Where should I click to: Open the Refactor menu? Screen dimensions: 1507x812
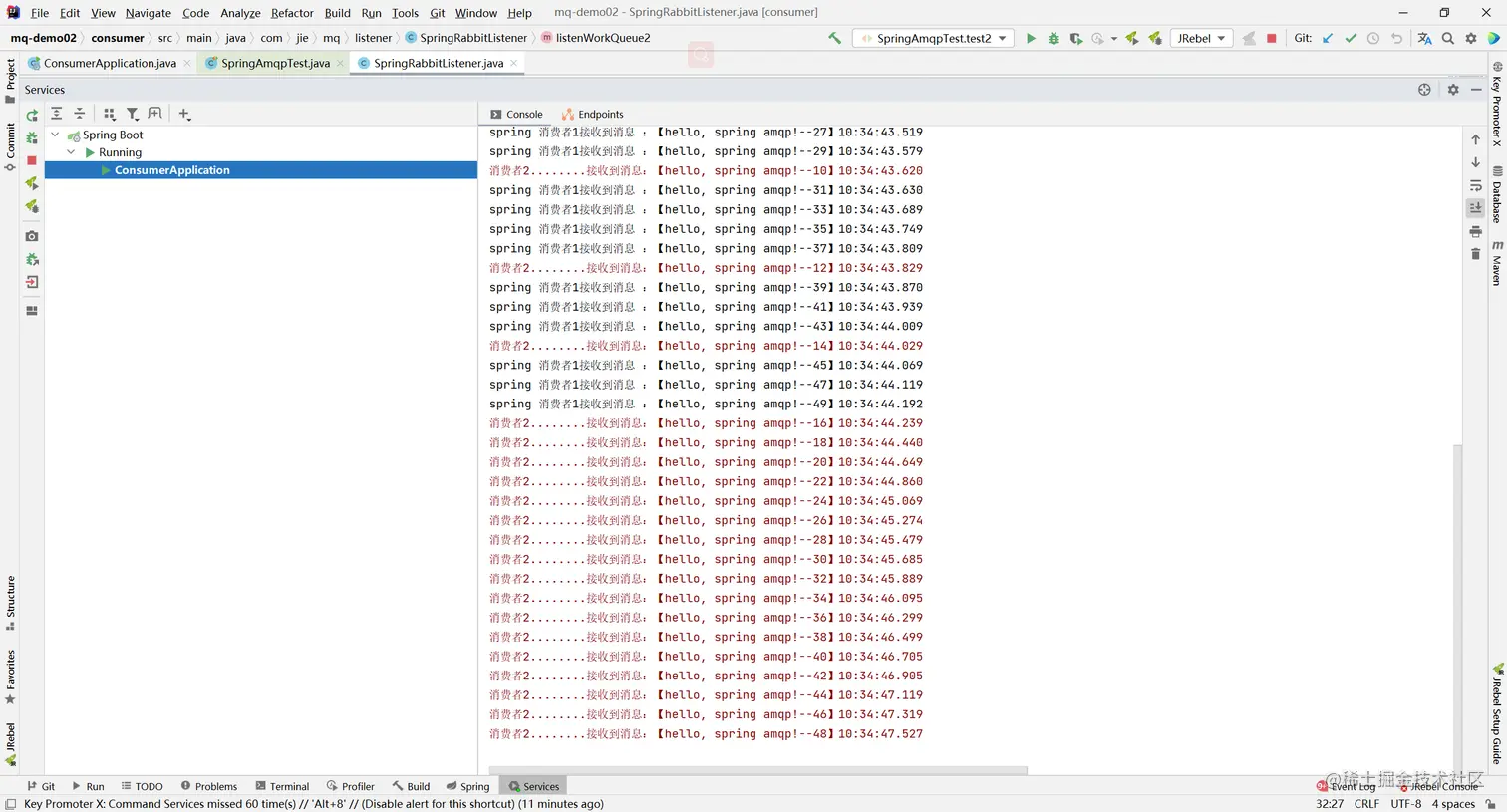[x=292, y=13]
